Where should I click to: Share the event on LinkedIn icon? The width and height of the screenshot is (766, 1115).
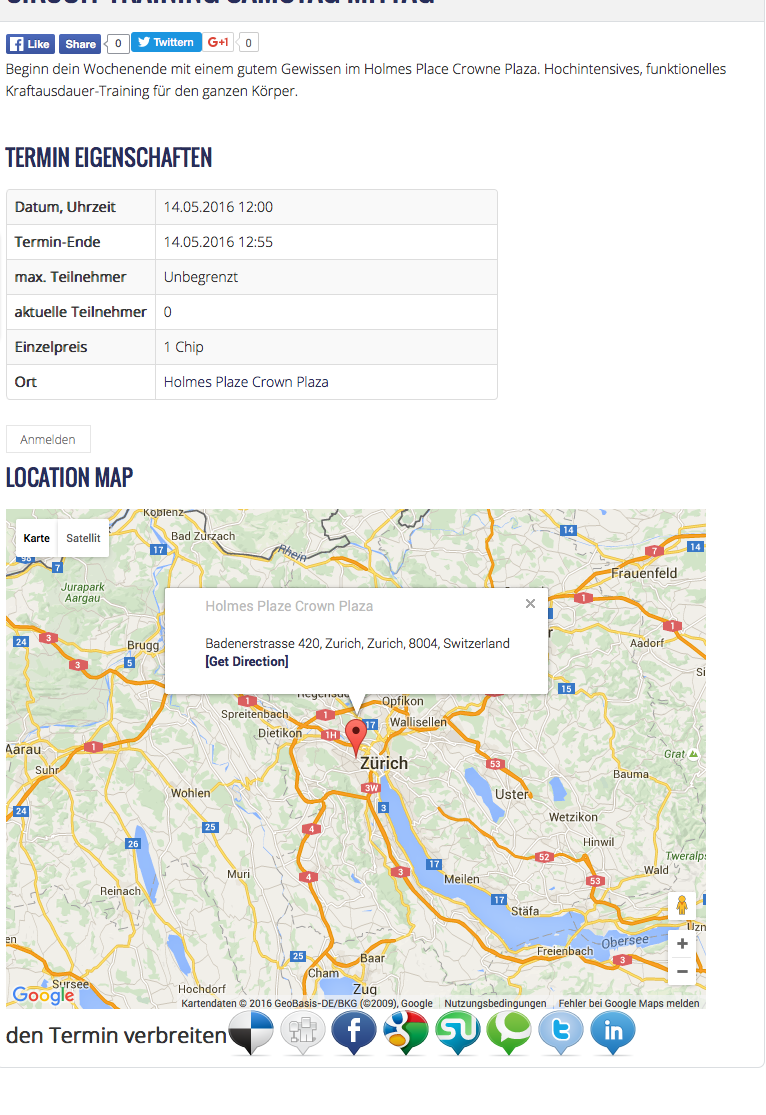[x=612, y=1032]
